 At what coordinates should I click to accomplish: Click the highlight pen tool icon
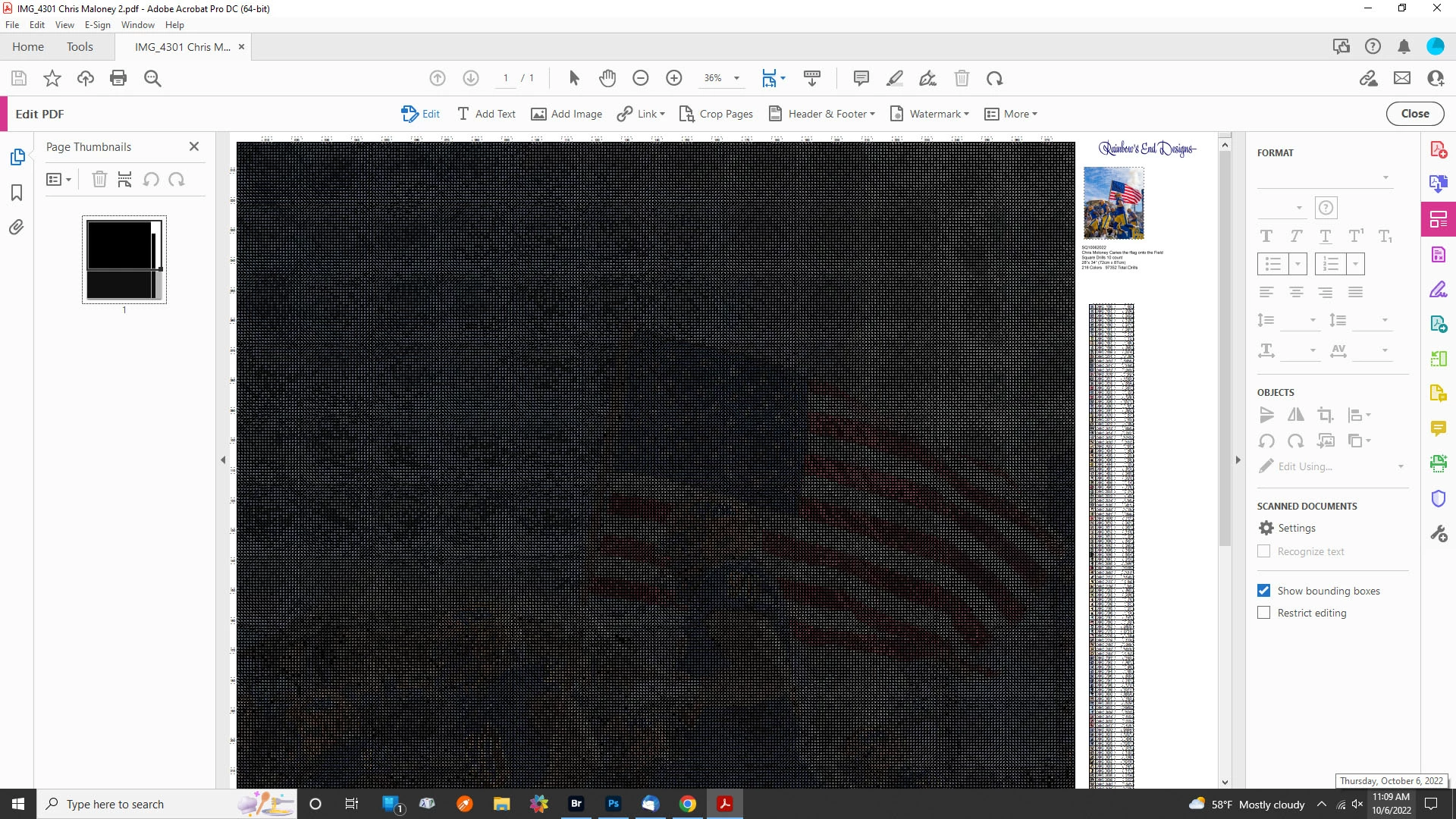pos(895,78)
